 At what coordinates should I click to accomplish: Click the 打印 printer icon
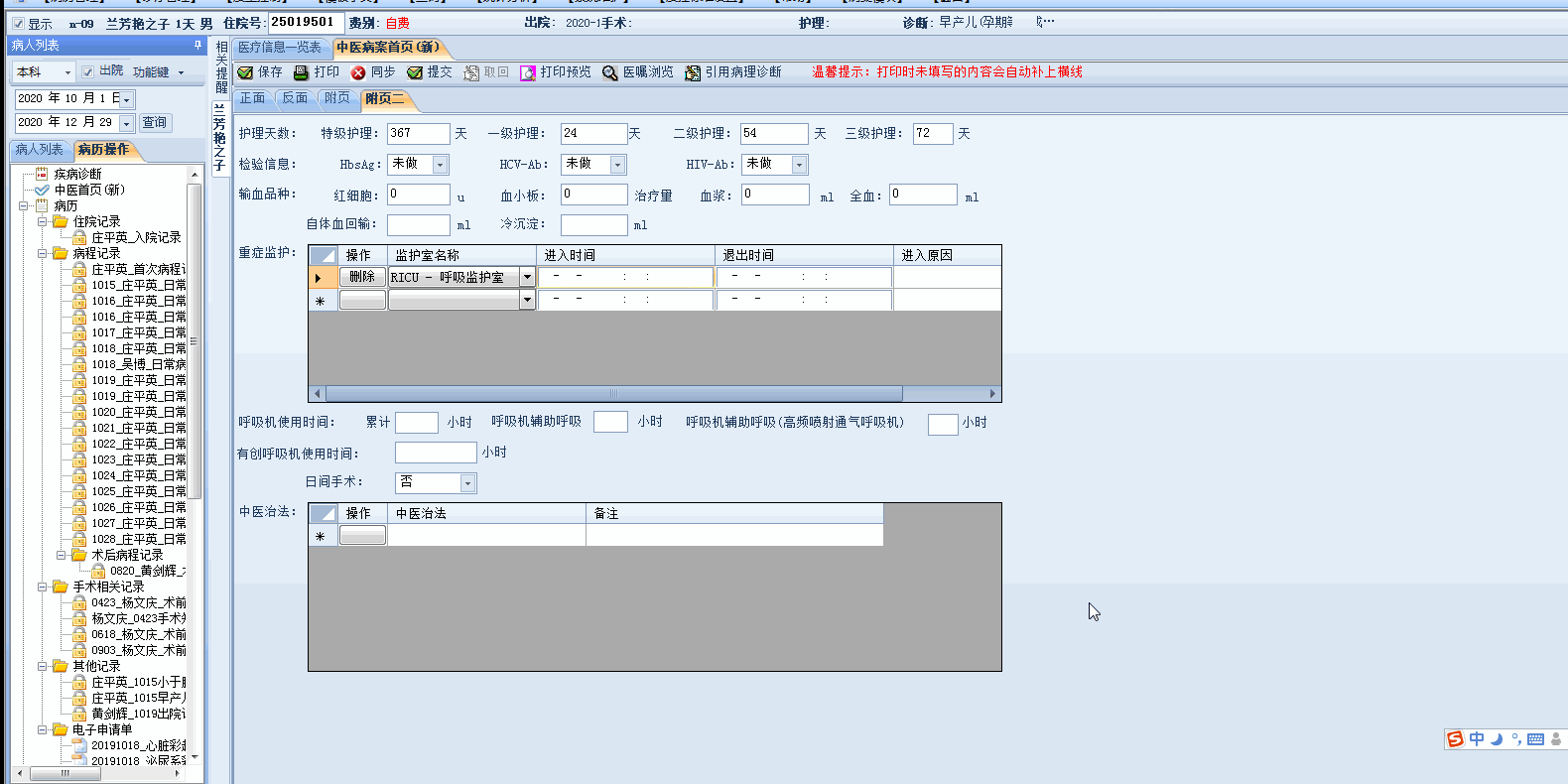(x=302, y=72)
